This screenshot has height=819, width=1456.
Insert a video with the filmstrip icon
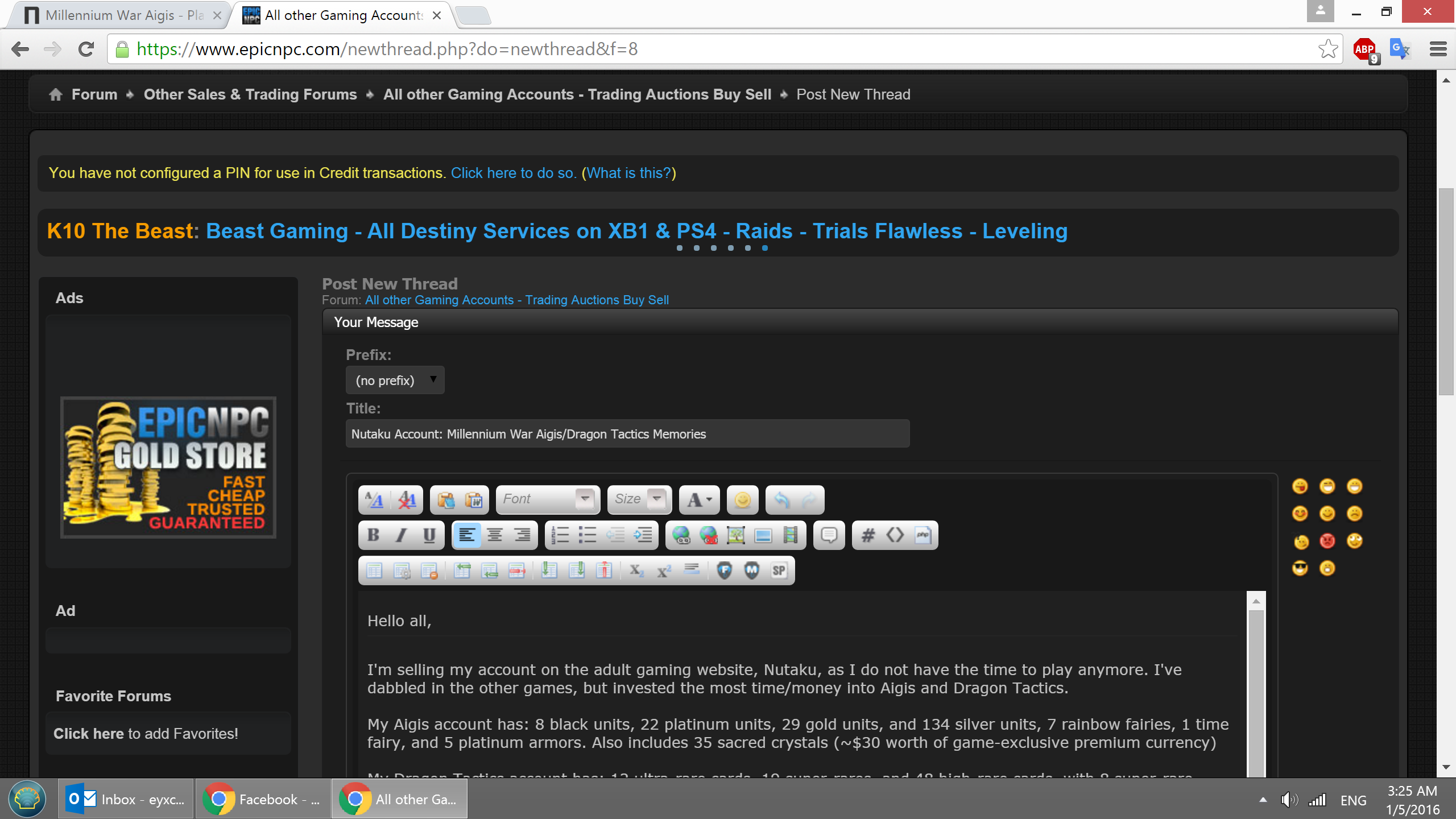pyautogui.click(x=791, y=535)
